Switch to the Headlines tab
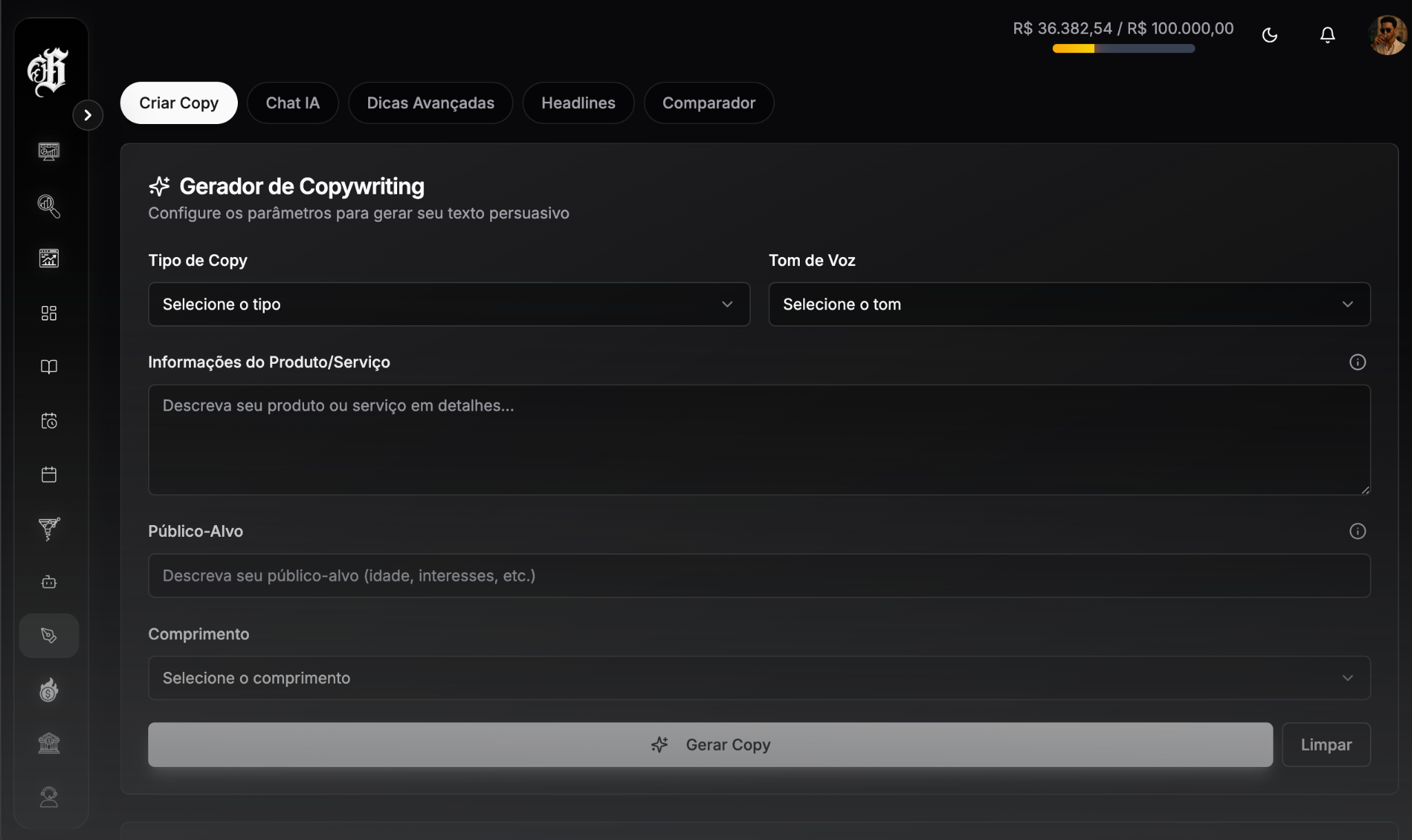 578,103
